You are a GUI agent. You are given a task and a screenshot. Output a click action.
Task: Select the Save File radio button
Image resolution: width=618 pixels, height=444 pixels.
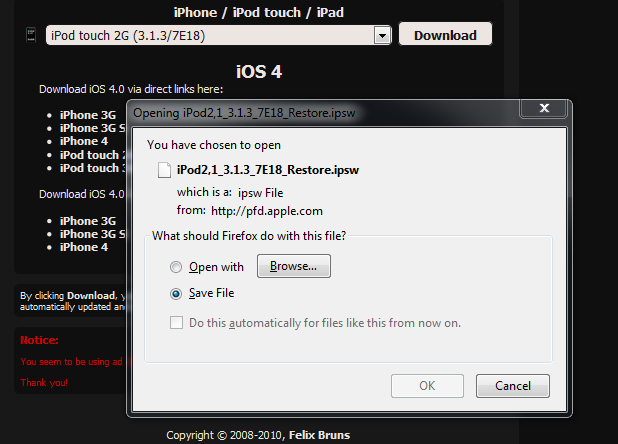click(176, 294)
